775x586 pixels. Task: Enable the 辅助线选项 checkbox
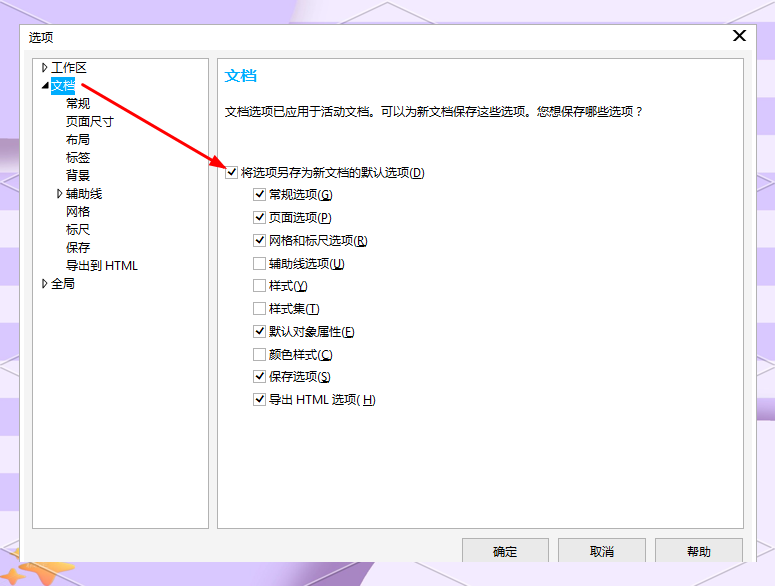[x=260, y=264]
